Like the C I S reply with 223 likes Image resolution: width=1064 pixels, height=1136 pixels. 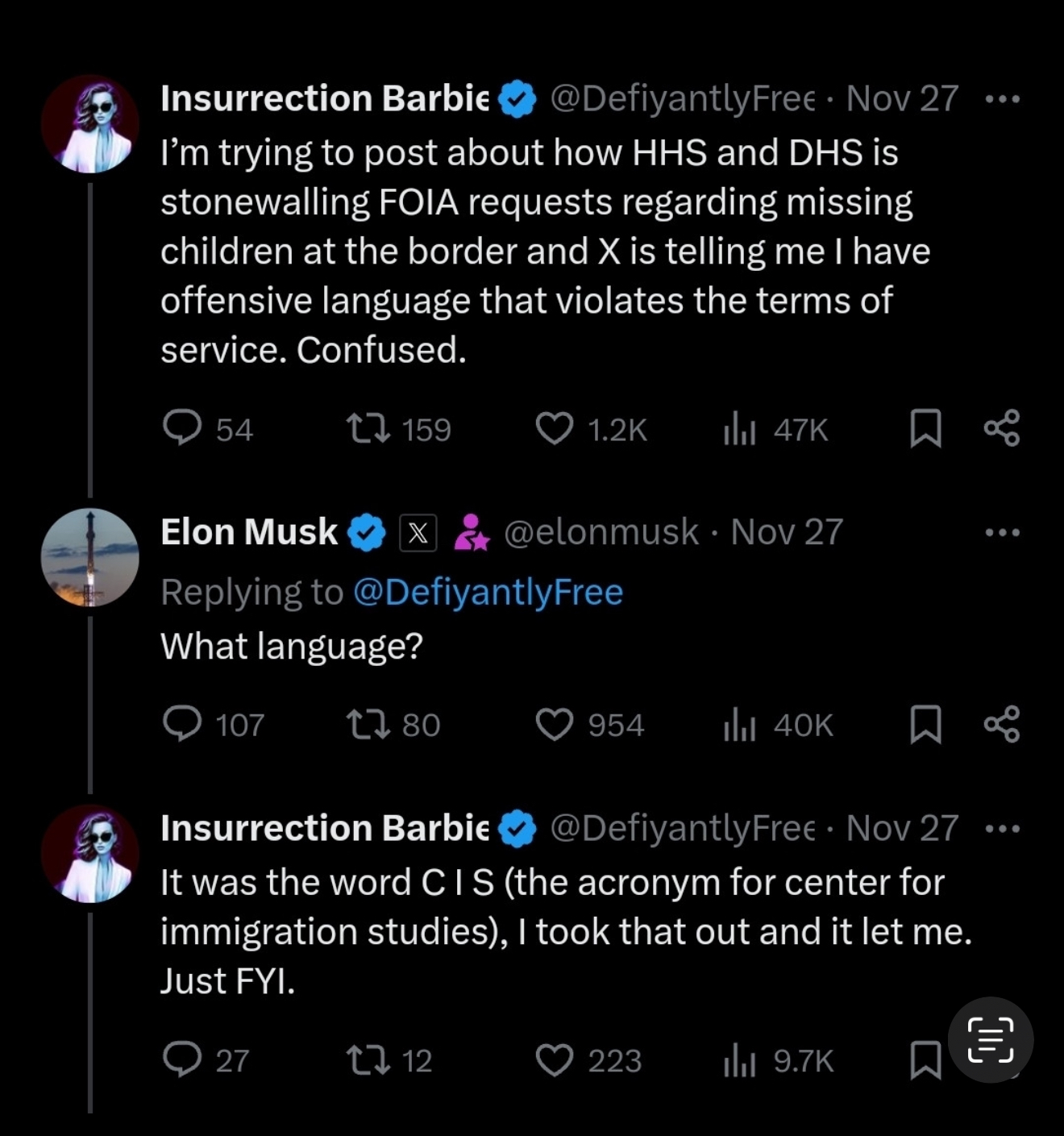click(x=555, y=1059)
